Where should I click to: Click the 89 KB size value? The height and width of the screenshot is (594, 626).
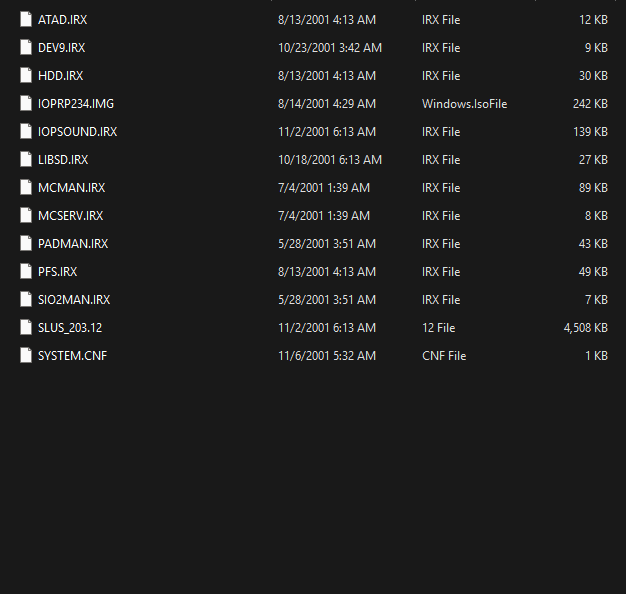click(x=593, y=188)
